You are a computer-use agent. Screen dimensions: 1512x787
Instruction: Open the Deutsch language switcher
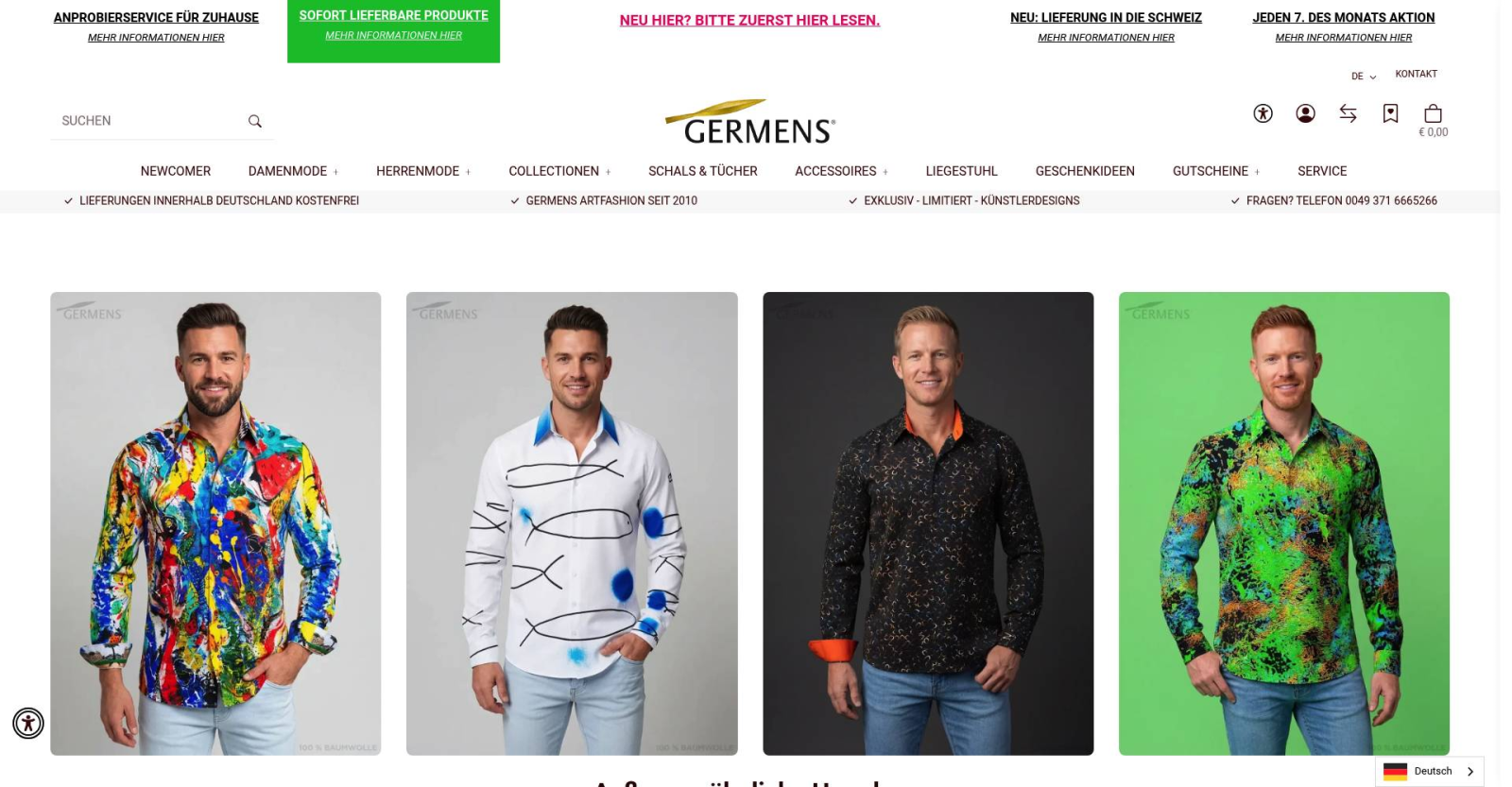[x=1429, y=771]
